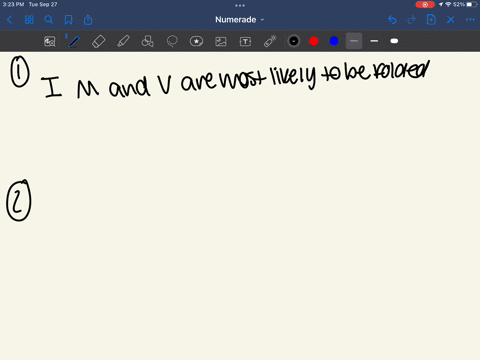Tap the battery status indicator
The width and height of the screenshot is (480, 360).
tap(472, 5)
